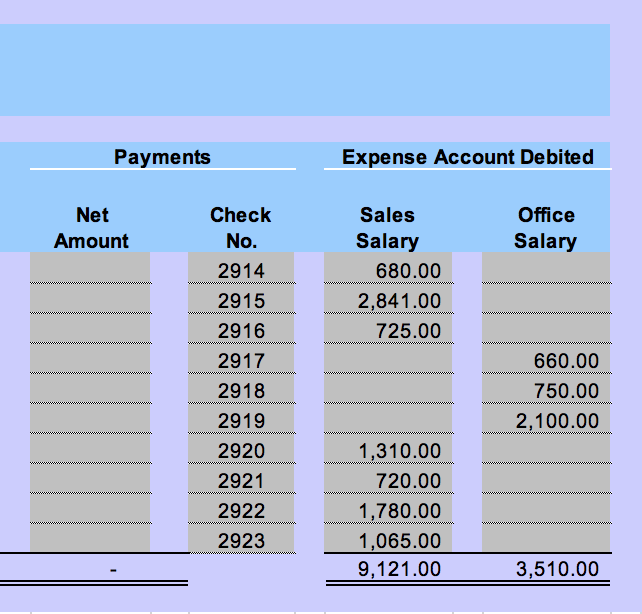Click the Sales Salary column heading
This screenshot has width=642, height=614.
[387, 228]
